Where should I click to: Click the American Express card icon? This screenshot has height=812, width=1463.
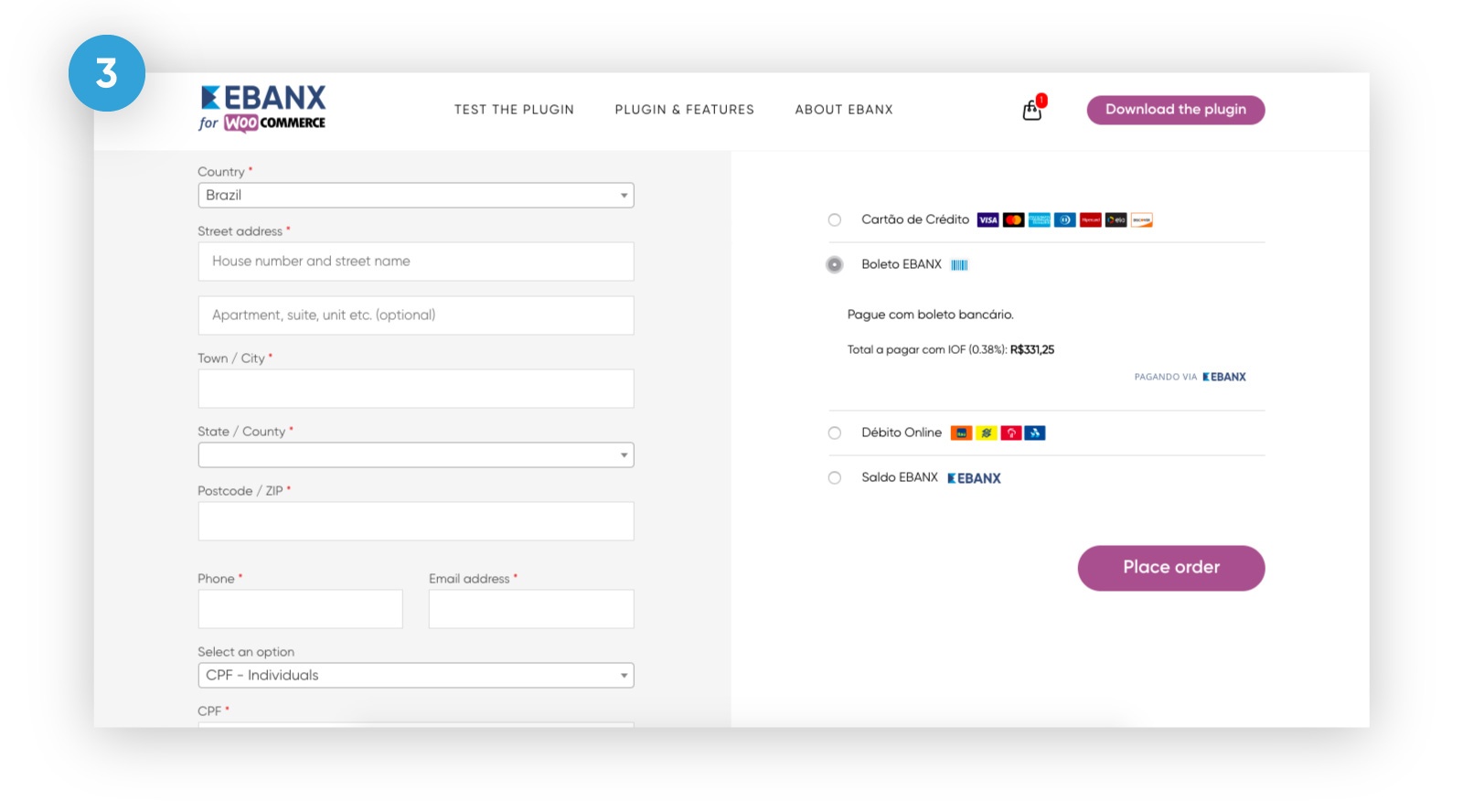click(1039, 219)
